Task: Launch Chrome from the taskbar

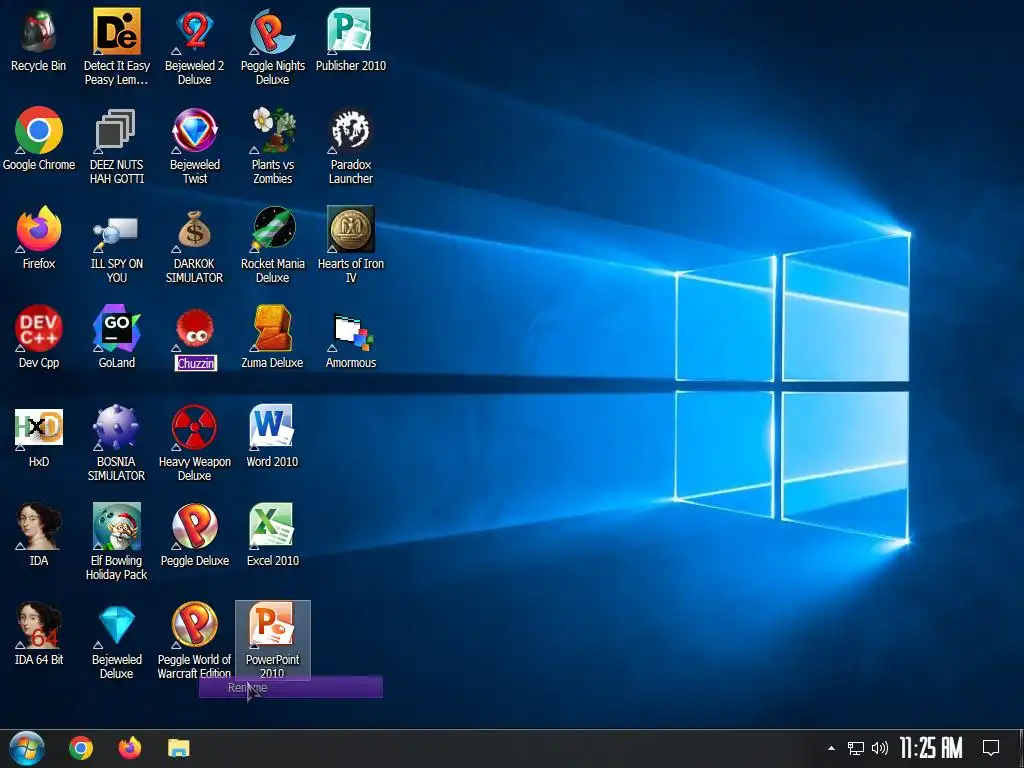Action: tap(81, 748)
